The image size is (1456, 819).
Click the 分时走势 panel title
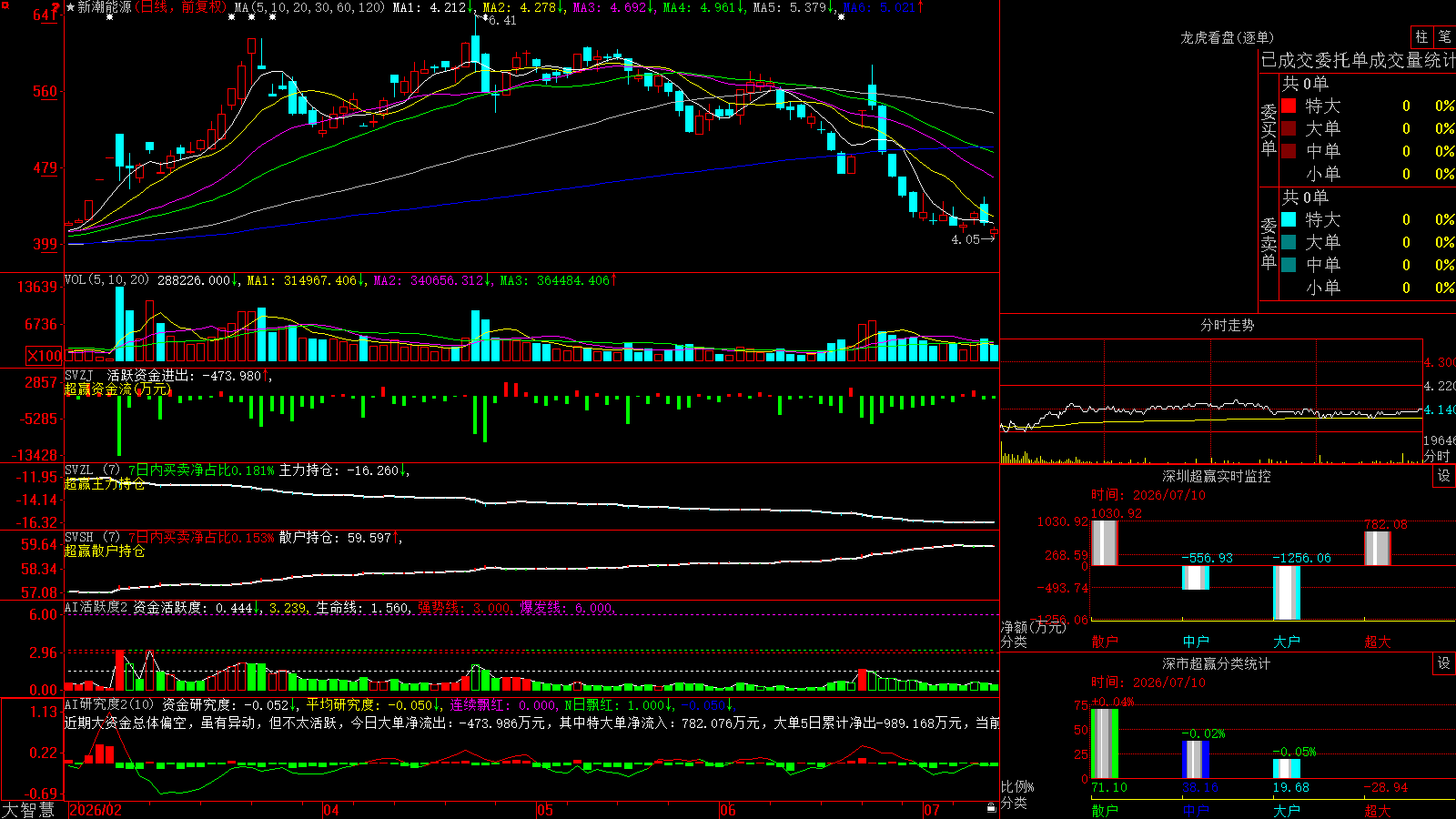click(1227, 325)
